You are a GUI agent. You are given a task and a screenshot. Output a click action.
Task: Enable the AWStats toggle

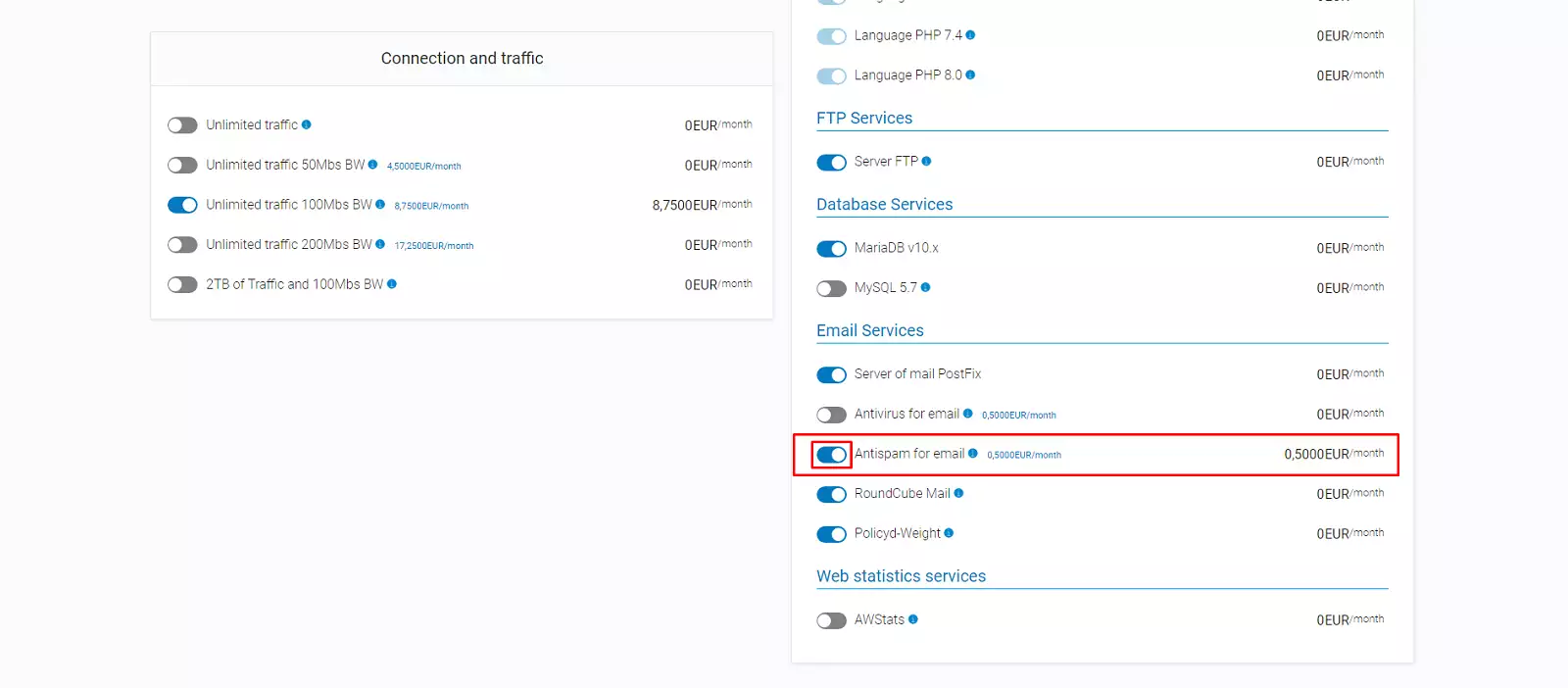[x=831, y=620]
